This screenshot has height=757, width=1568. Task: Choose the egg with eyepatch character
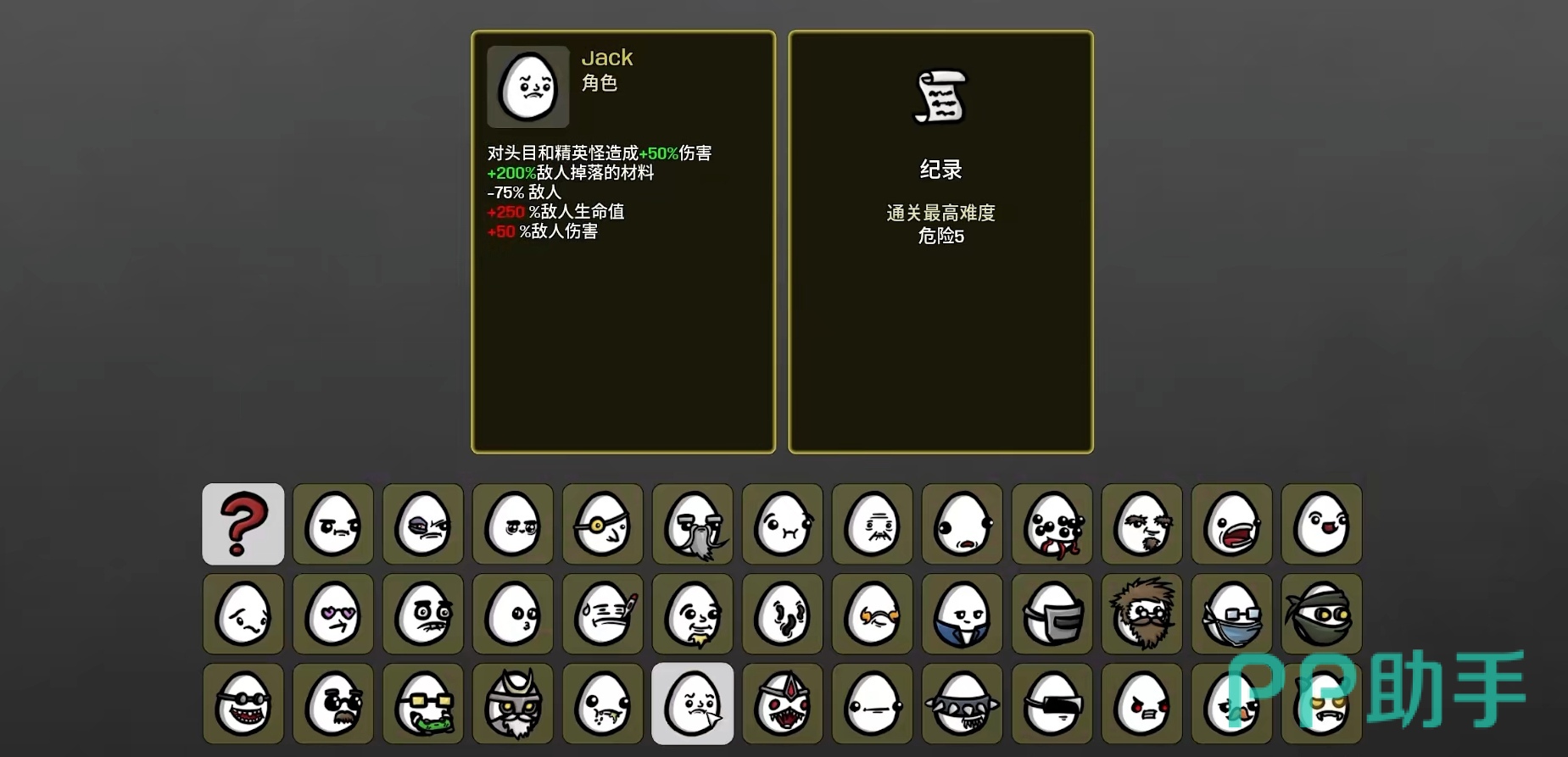coord(603,524)
